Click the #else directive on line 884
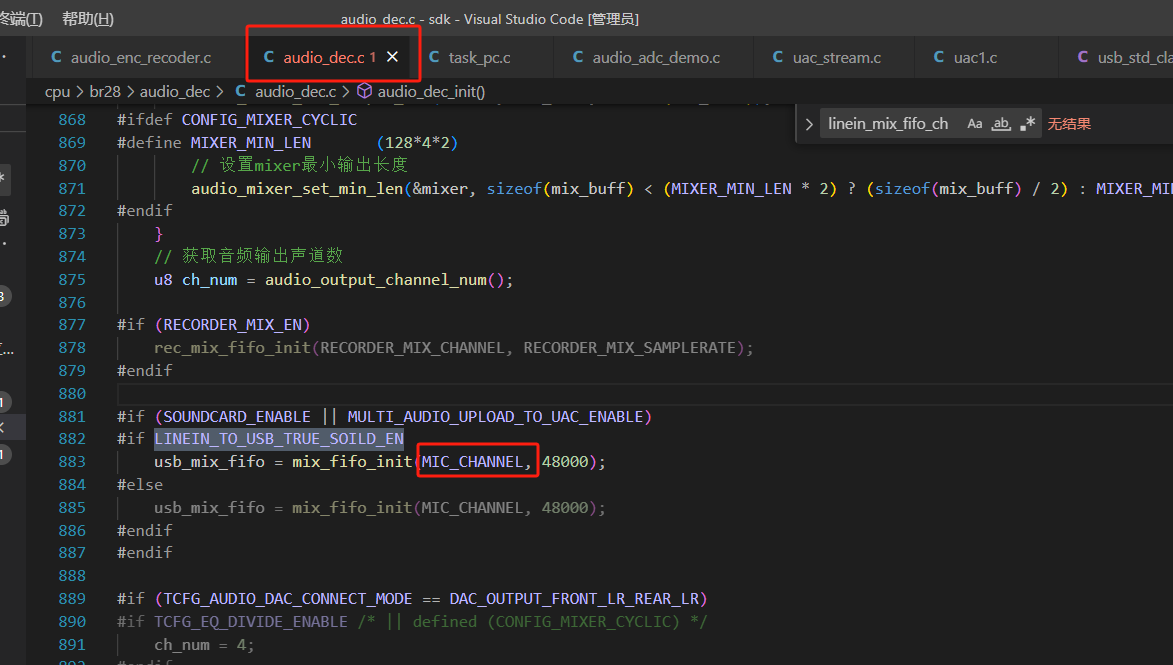 coord(140,485)
